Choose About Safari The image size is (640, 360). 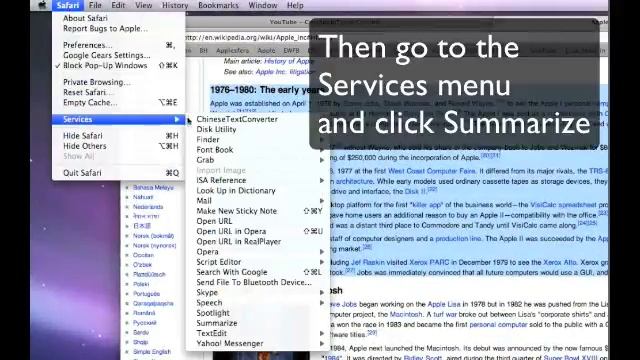coord(85,18)
